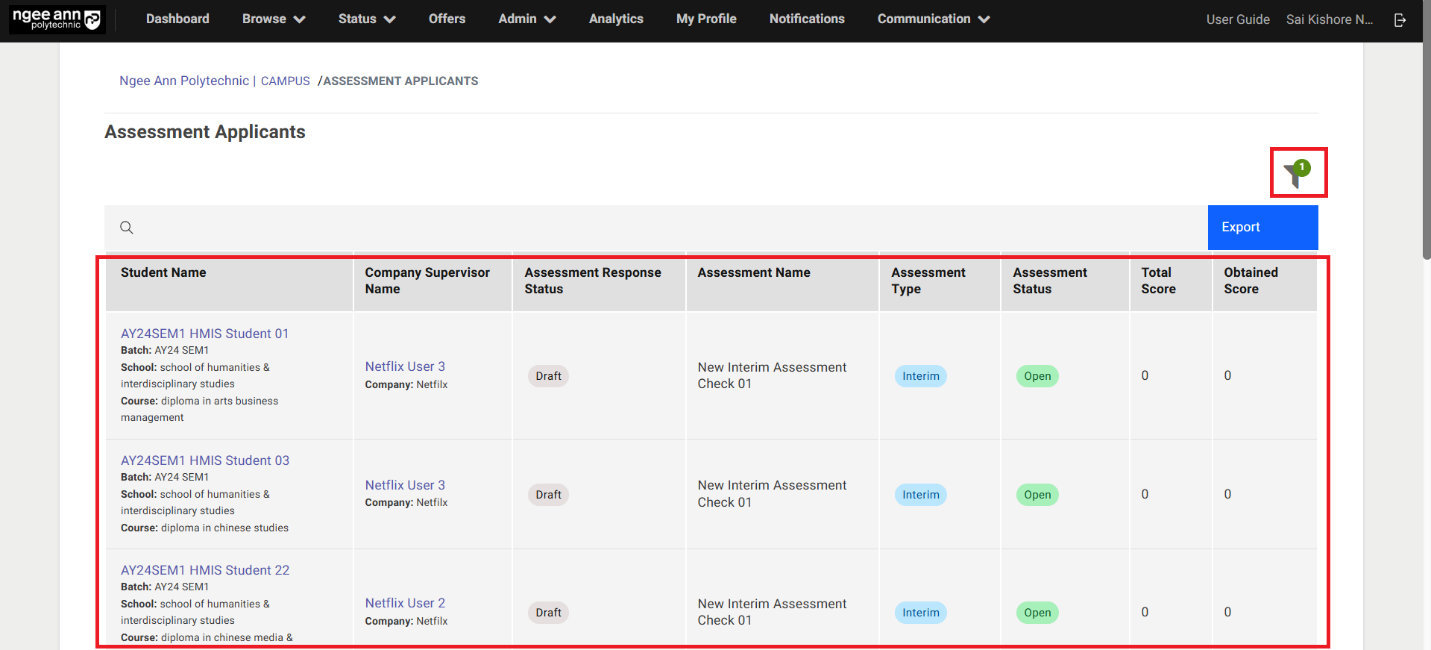The image size is (1431, 650).
Task: Open the filter funnel icon
Action: coord(1296,174)
